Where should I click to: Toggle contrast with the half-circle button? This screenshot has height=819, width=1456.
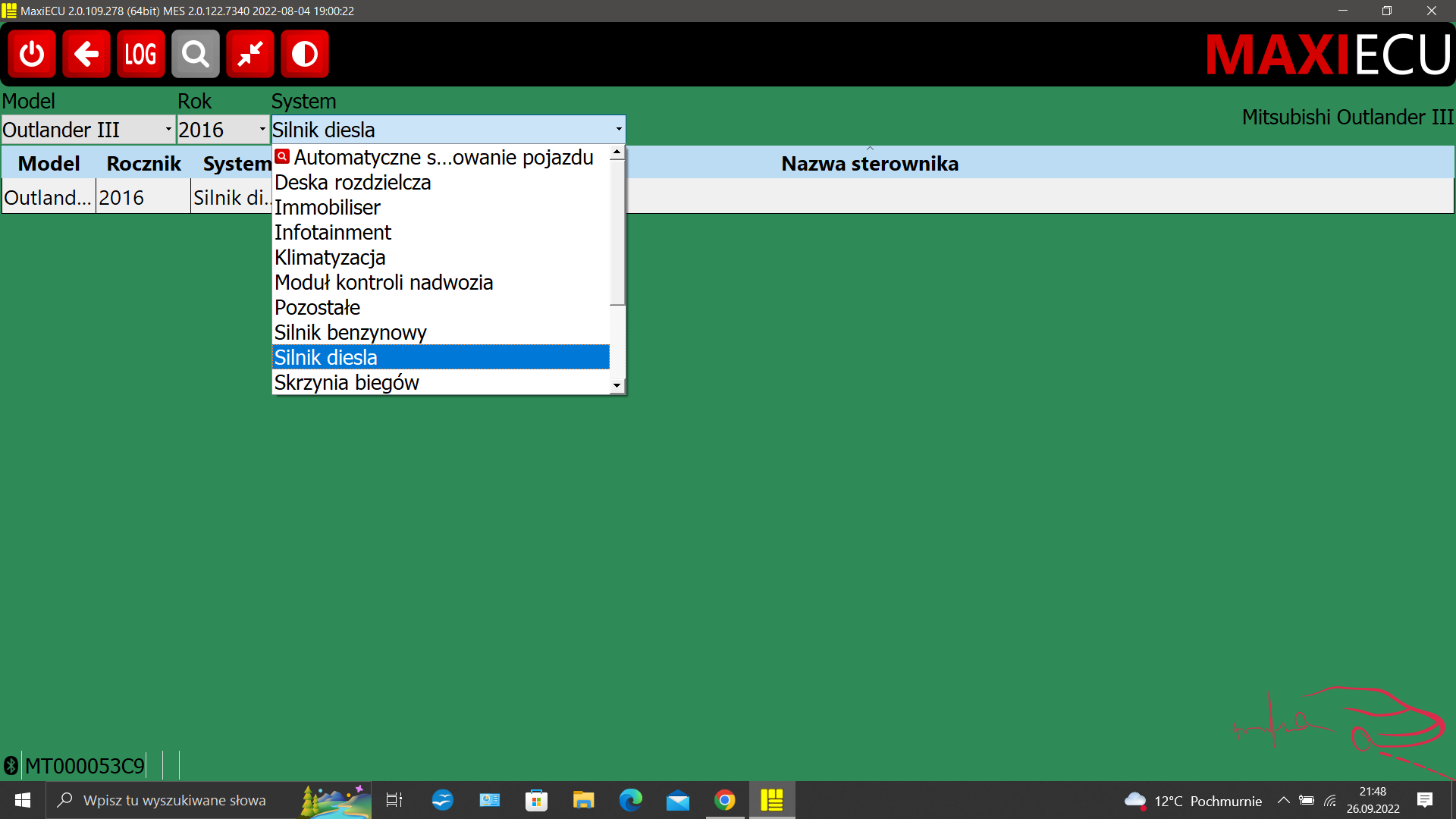point(305,54)
